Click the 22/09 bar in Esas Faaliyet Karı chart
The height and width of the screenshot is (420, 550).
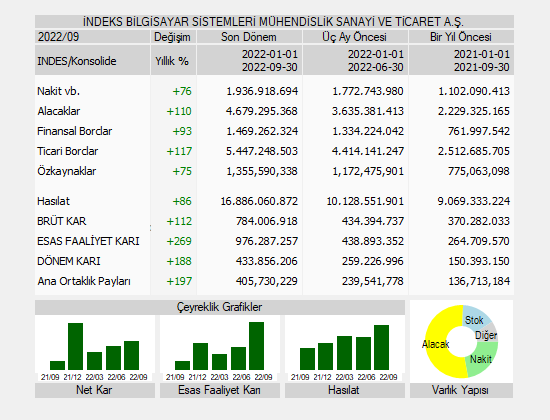(x=256, y=346)
